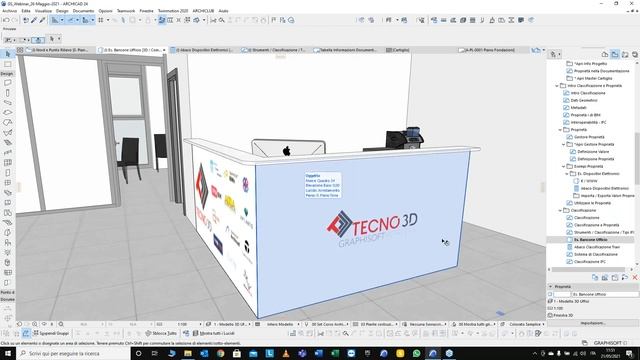This screenshot has height=360, width=640.
Task: Switch Navigator to View Map icon
Action: point(615,54)
